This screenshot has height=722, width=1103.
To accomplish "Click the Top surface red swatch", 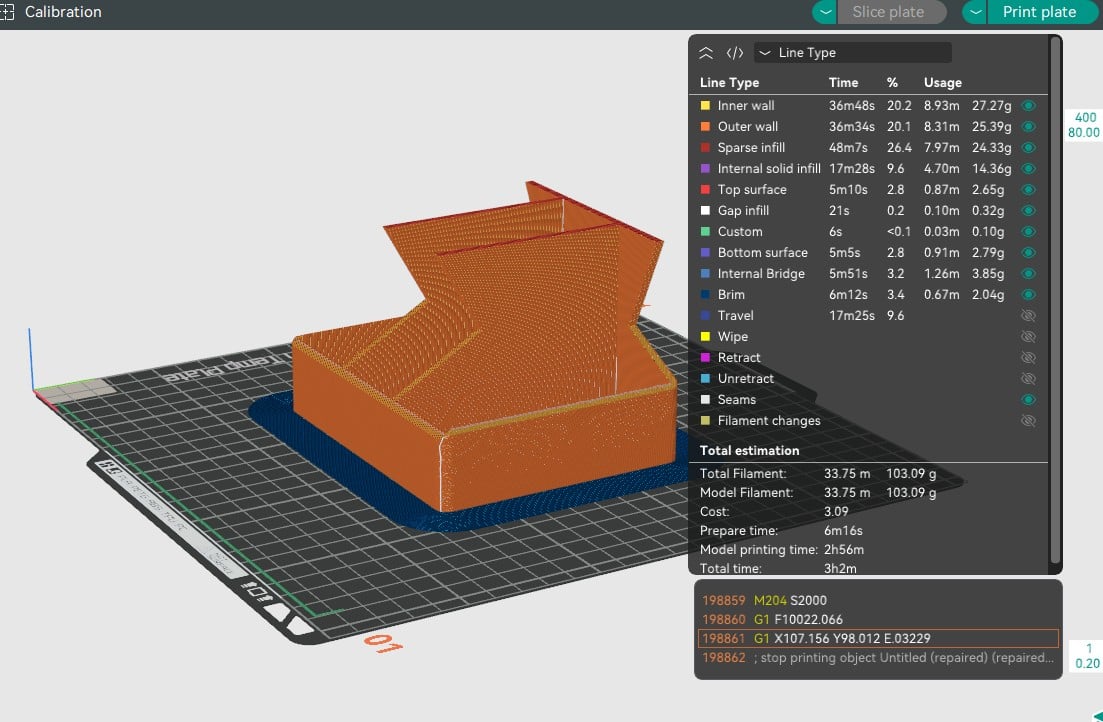I will point(705,189).
